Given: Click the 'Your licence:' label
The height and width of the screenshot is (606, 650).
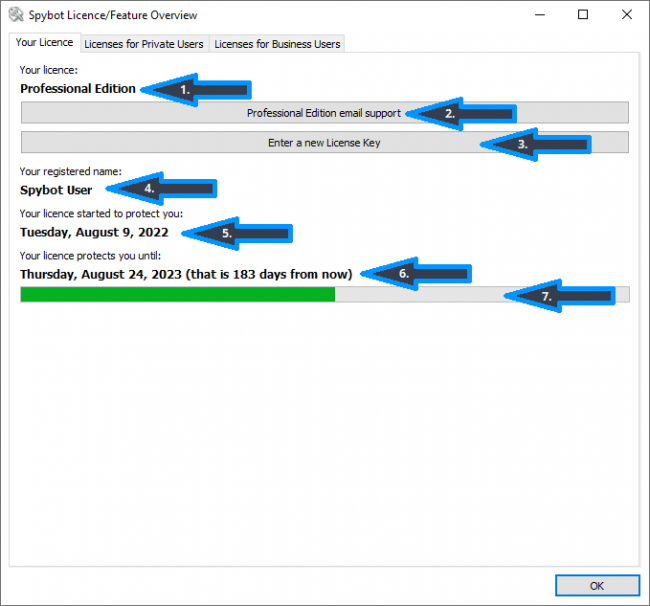Looking at the screenshot, I should click(49, 70).
